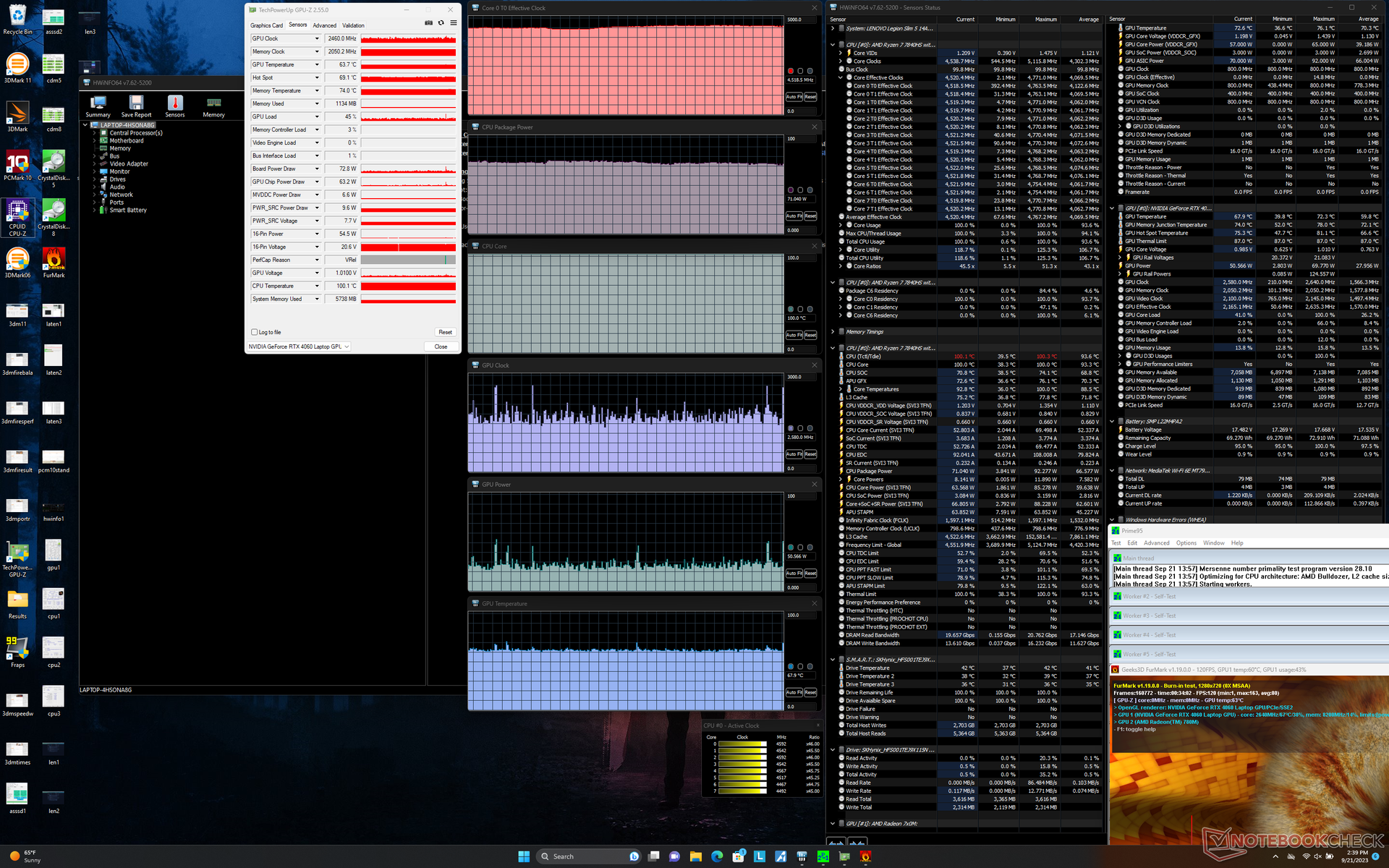Toggle first color dot in CPU Package Power graph

pos(791,190)
